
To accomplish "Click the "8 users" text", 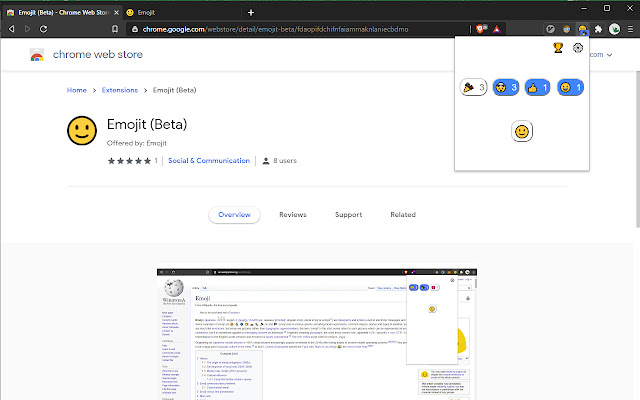I will pyautogui.click(x=284, y=161).
